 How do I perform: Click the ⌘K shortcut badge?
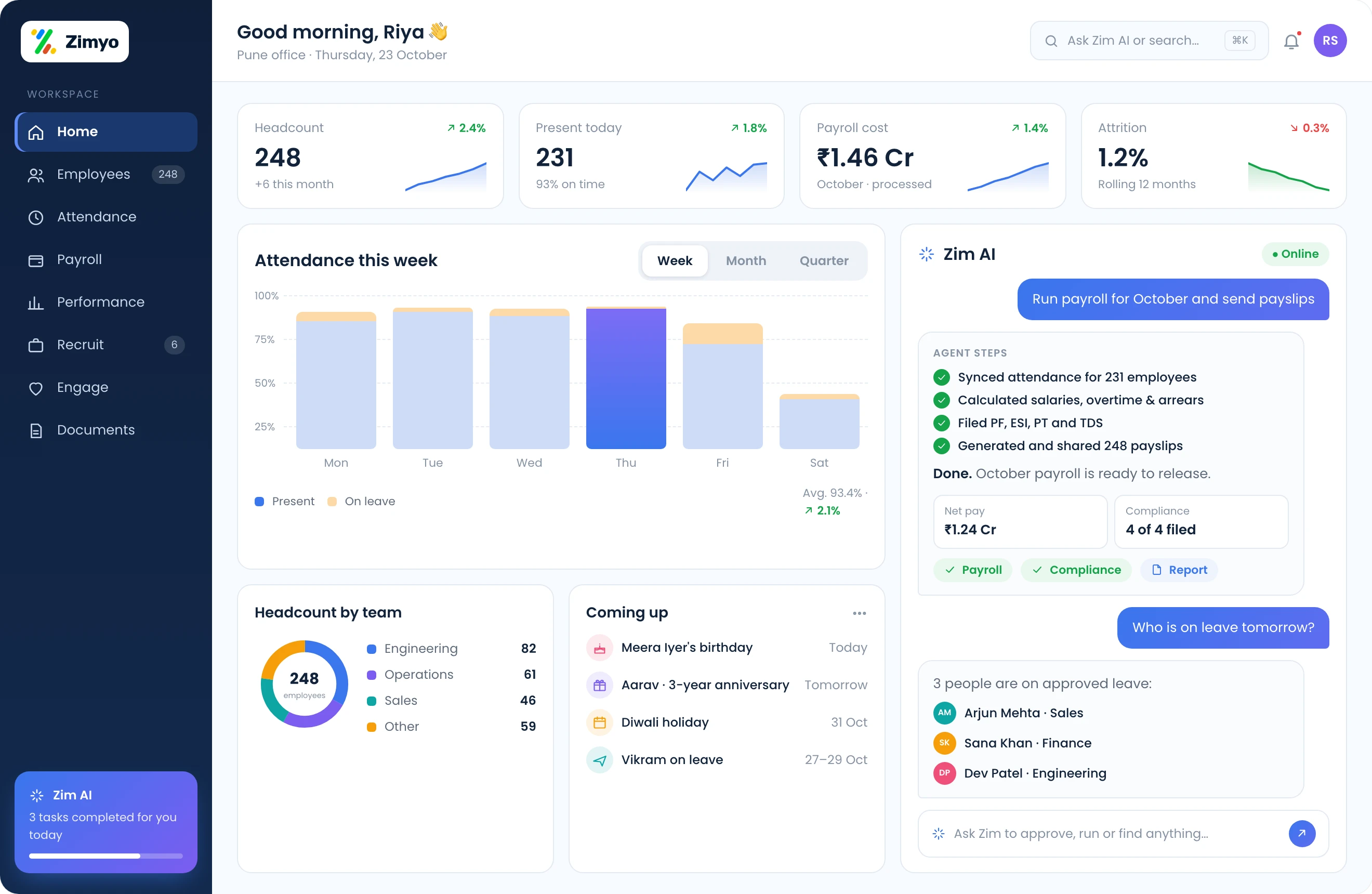click(x=1239, y=41)
